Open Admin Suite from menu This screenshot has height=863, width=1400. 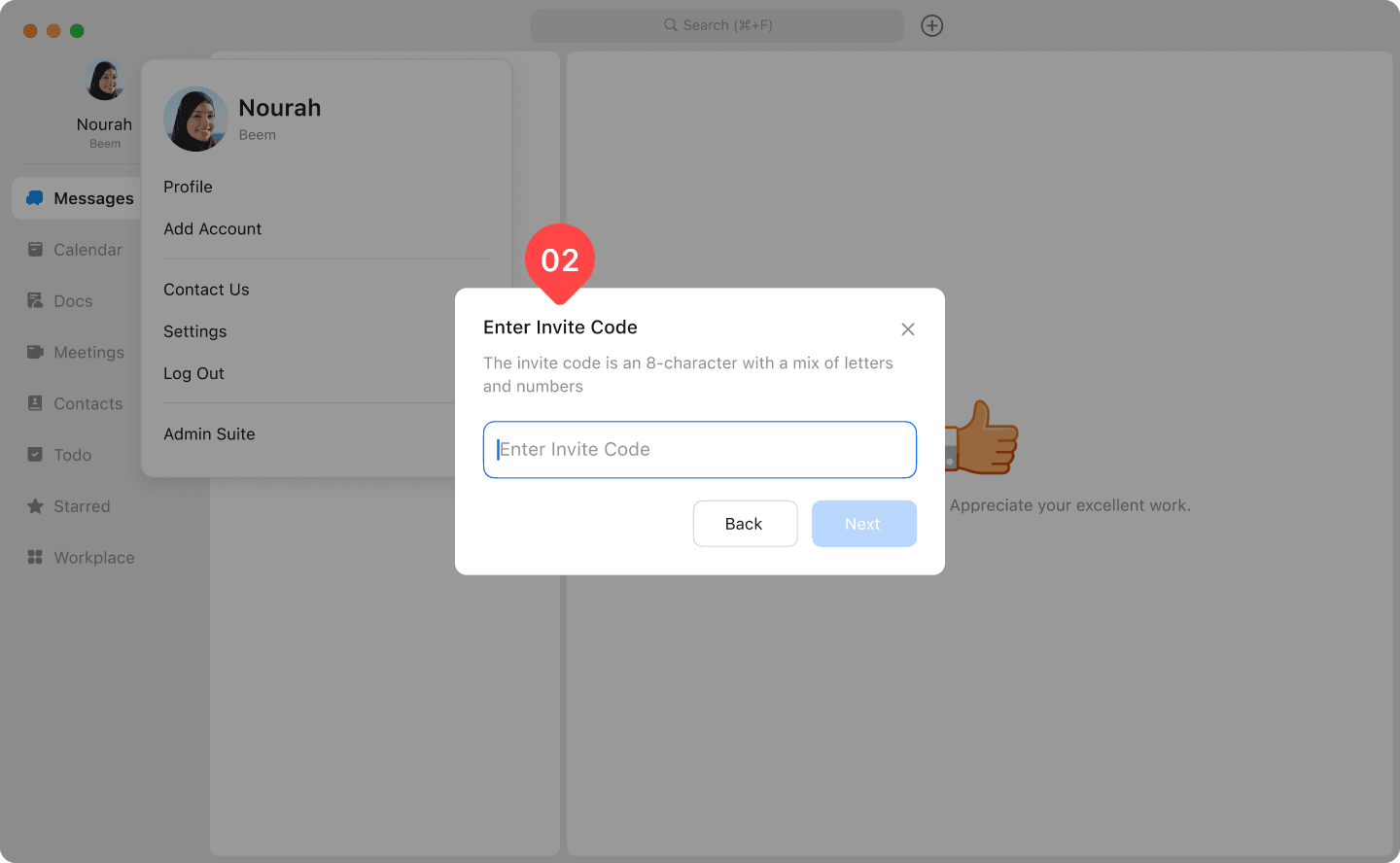point(209,434)
